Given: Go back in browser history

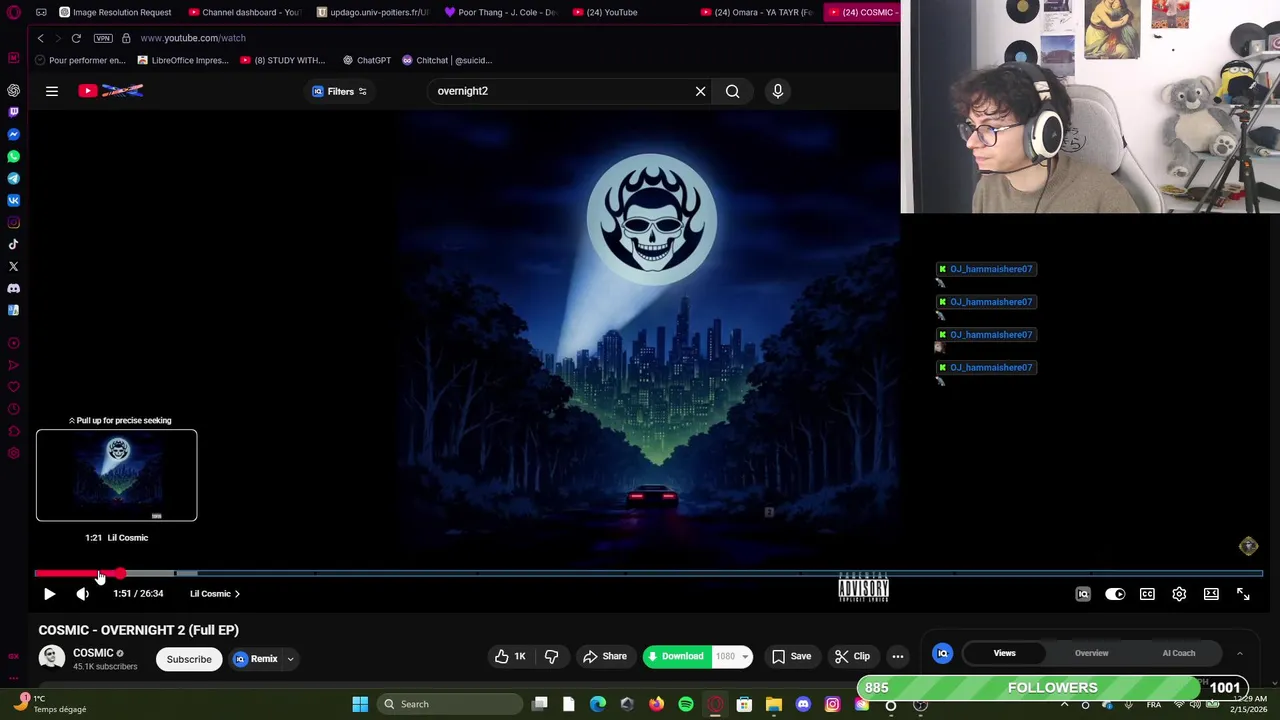Looking at the screenshot, I should 40,38.
